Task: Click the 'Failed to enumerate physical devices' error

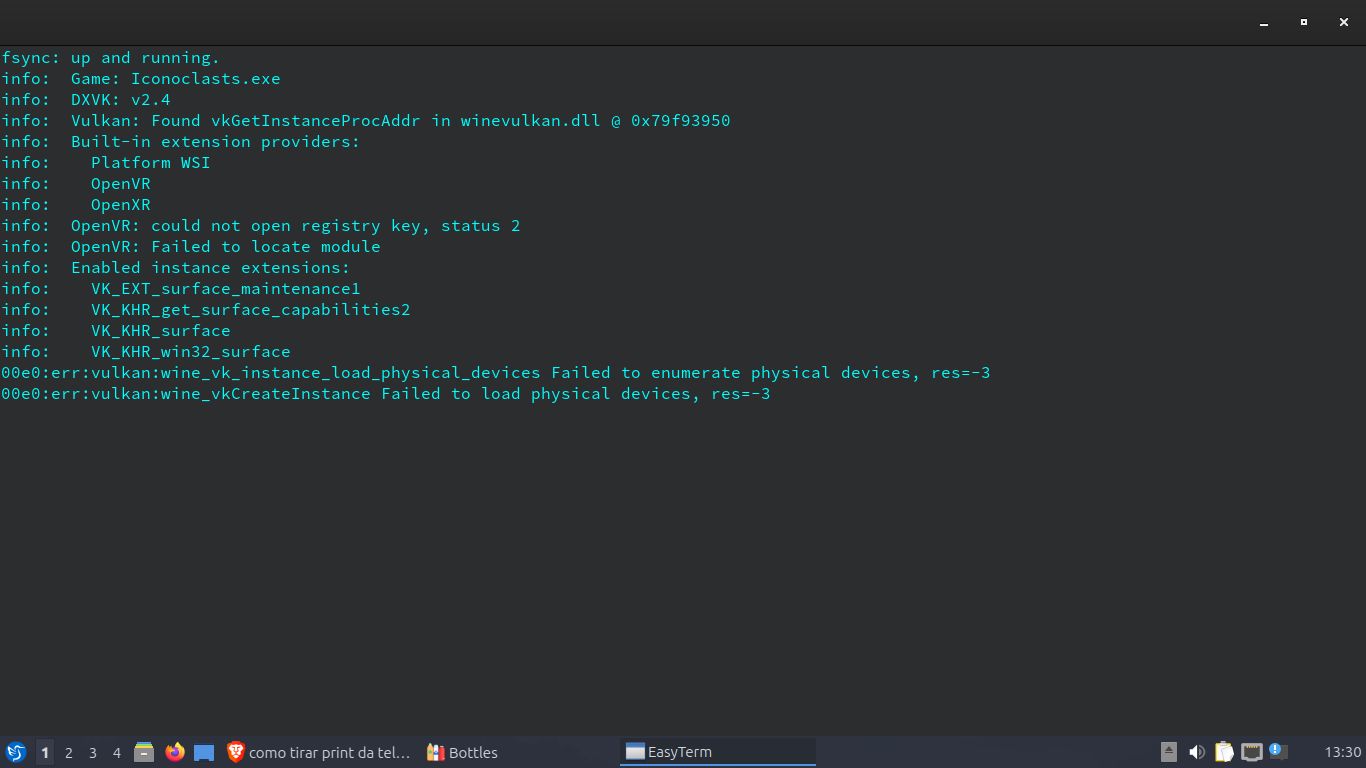Action: click(x=496, y=373)
